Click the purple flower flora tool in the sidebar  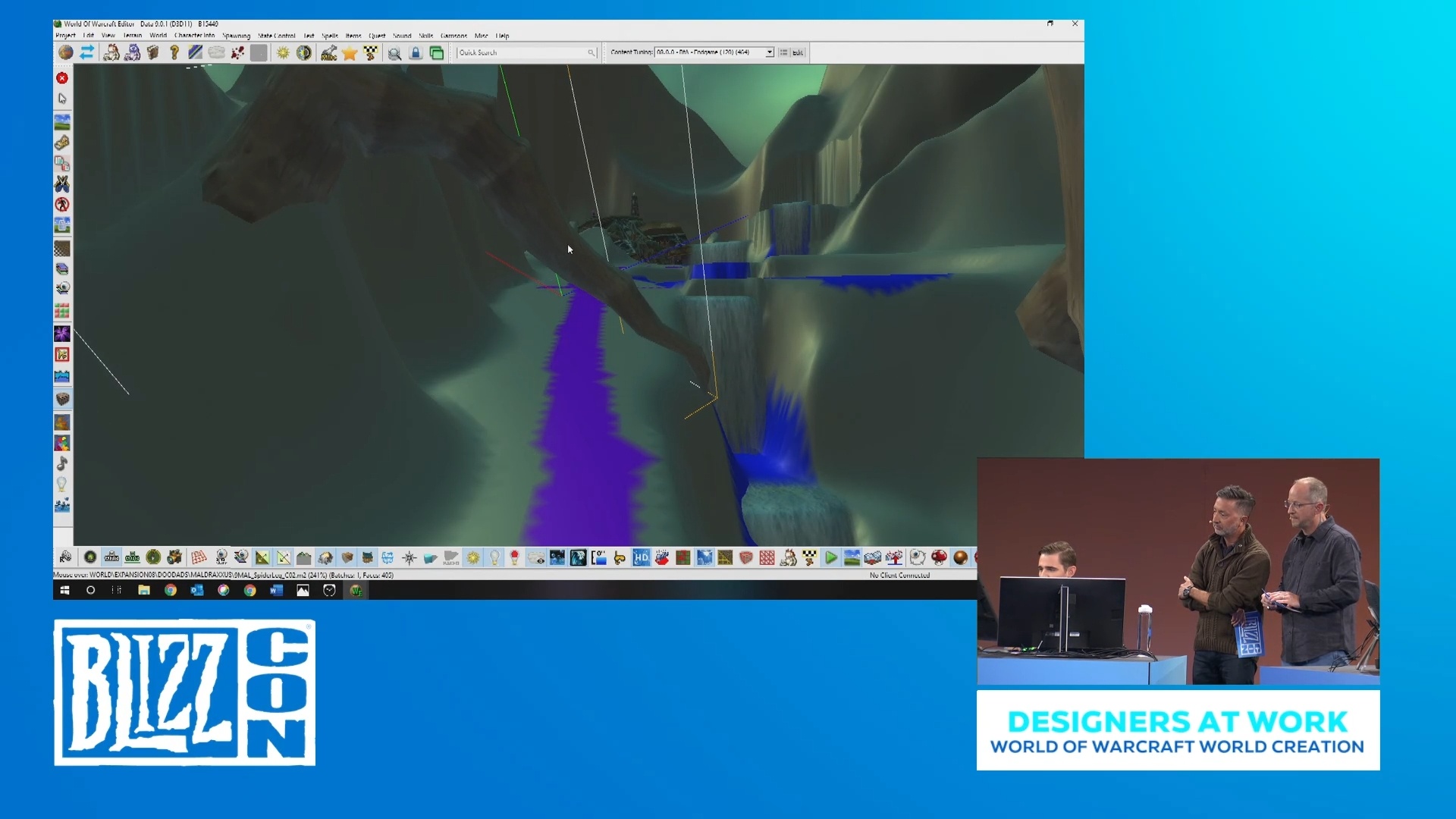pos(62,333)
